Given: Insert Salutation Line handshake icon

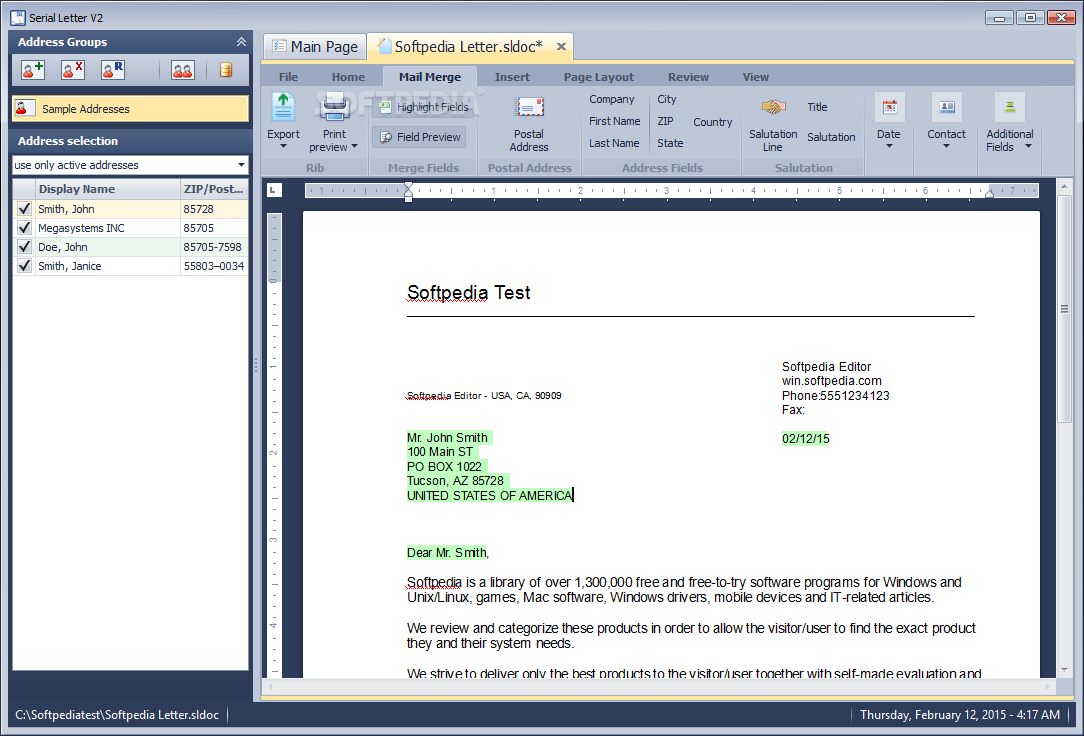Looking at the screenshot, I should [x=773, y=107].
